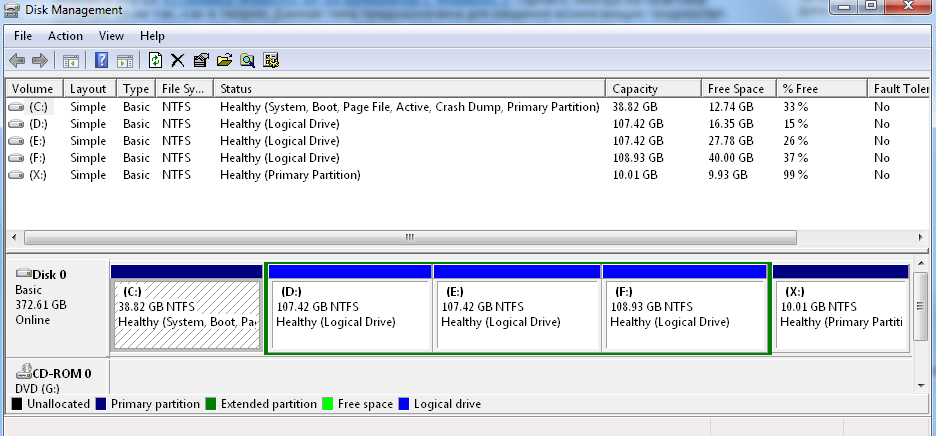
Task: Open the File menu
Action: (x=23, y=36)
